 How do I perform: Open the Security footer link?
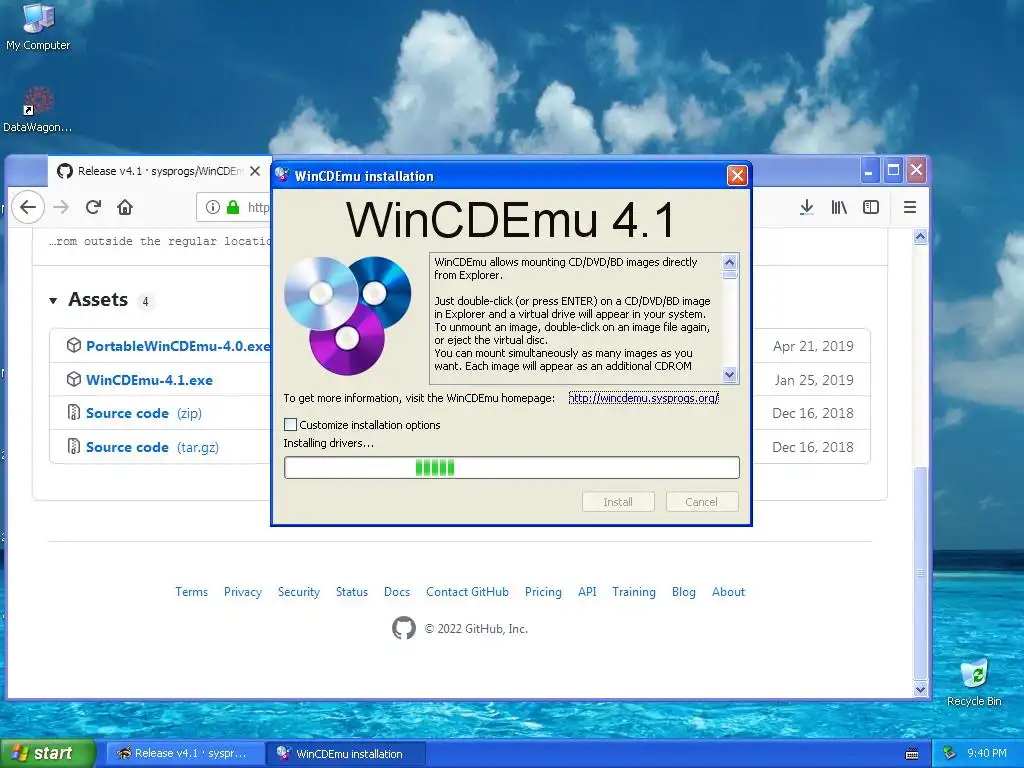(x=298, y=592)
